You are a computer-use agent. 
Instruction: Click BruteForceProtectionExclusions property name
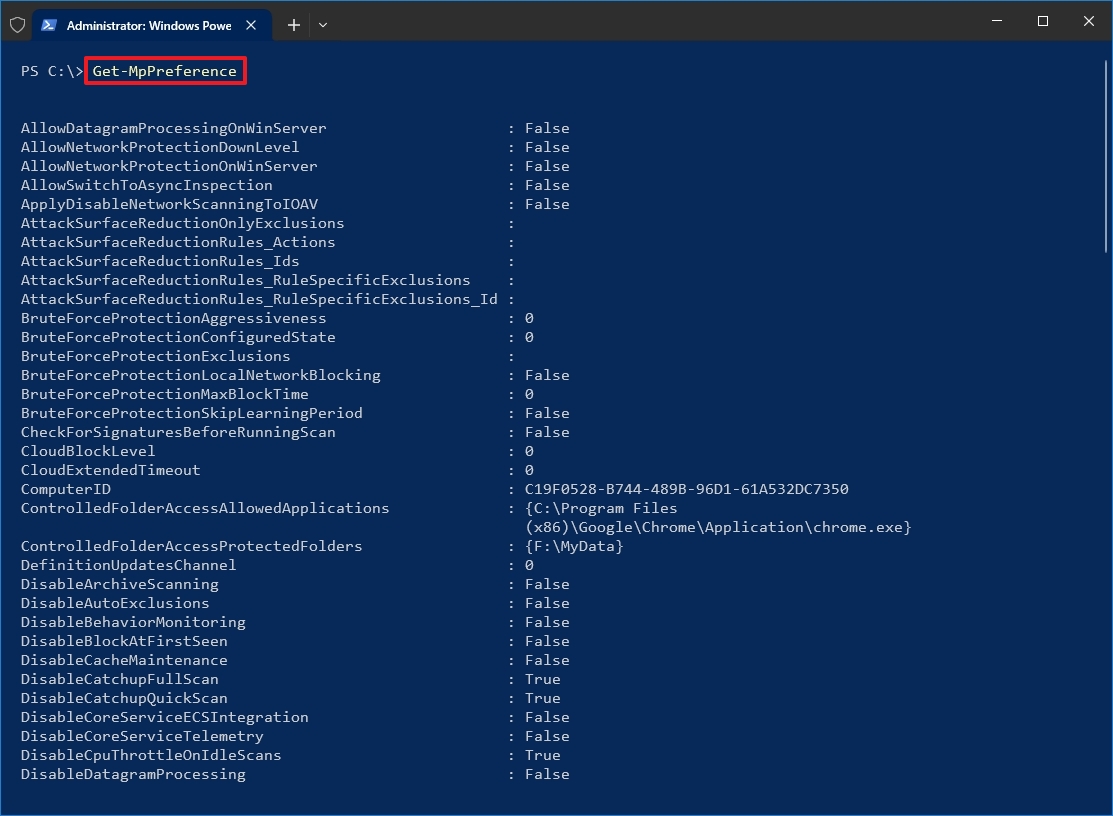tap(155, 356)
